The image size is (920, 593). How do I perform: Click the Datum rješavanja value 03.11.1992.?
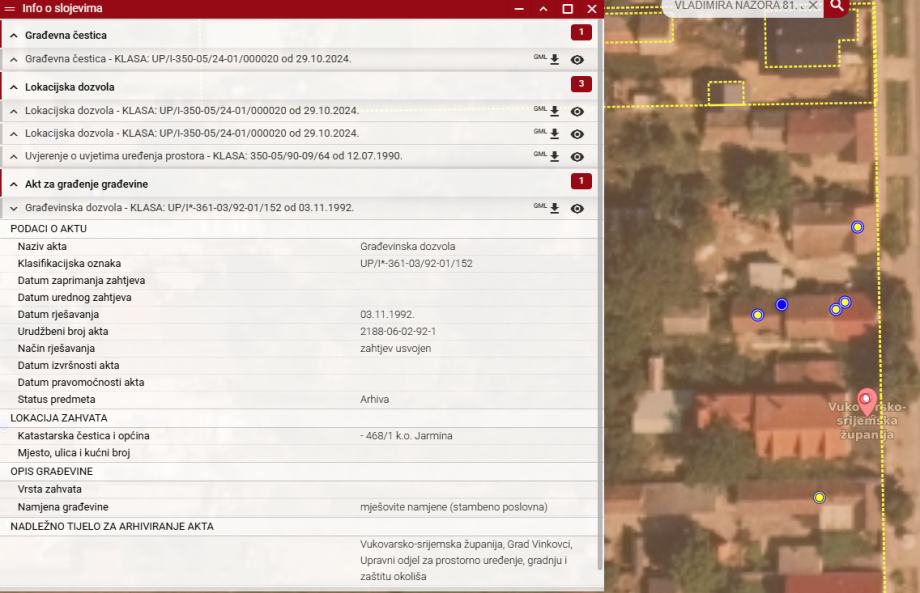coord(387,314)
